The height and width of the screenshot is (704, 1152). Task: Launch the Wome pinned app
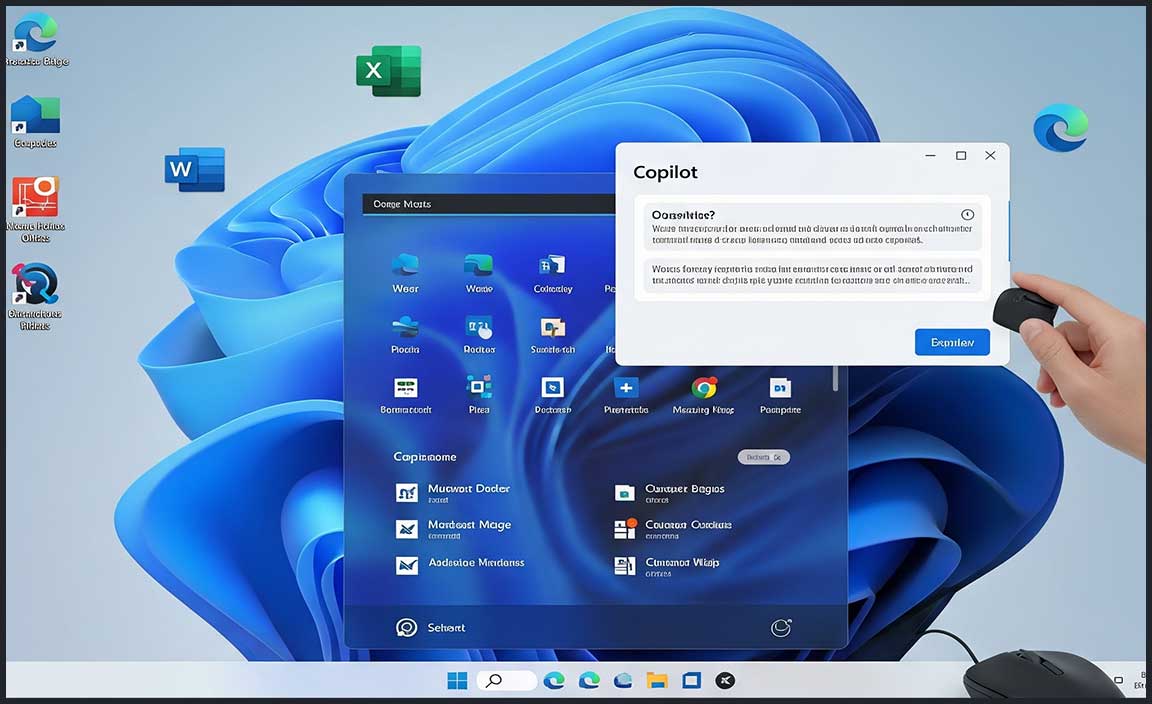coord(479,273)
